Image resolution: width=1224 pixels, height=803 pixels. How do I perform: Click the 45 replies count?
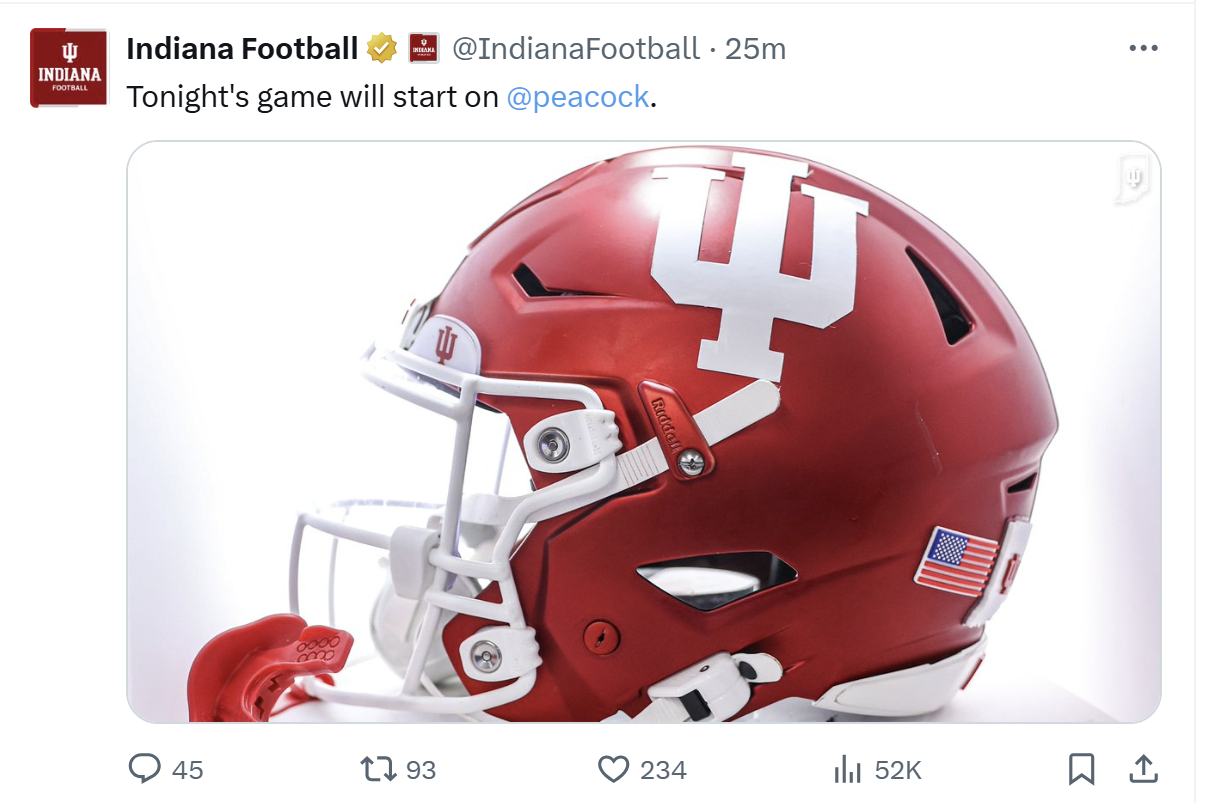click(187, 770)
